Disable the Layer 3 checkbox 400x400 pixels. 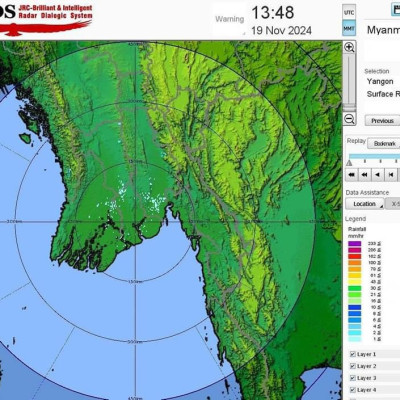[353, 378]
